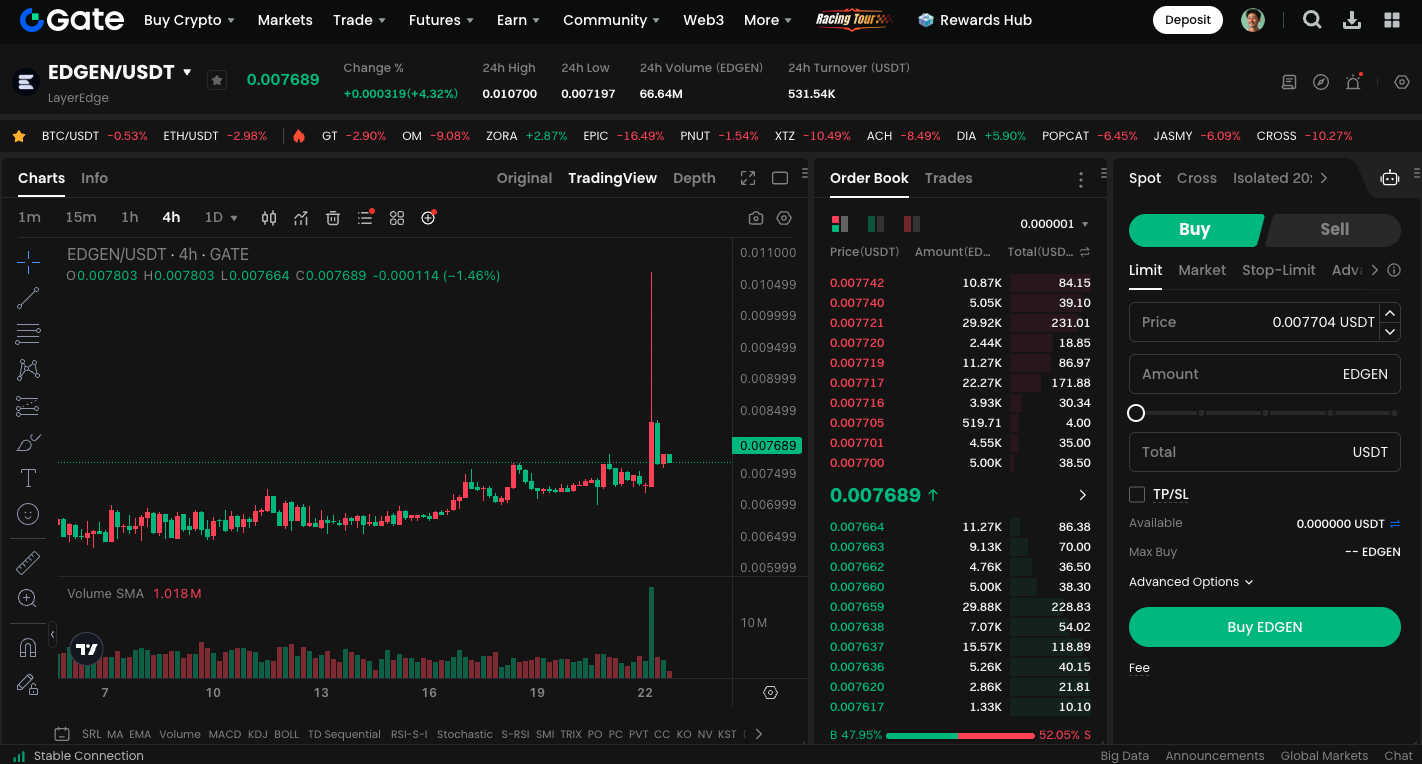Open chart indicators button
The height and width of the screenshot is (764, 1422).
[301, 218]
